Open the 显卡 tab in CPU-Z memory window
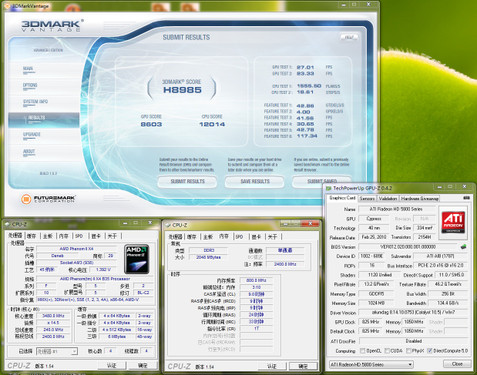Image resolution: width=477 pixels, height=375 pixels. click(x=256, y=237)
